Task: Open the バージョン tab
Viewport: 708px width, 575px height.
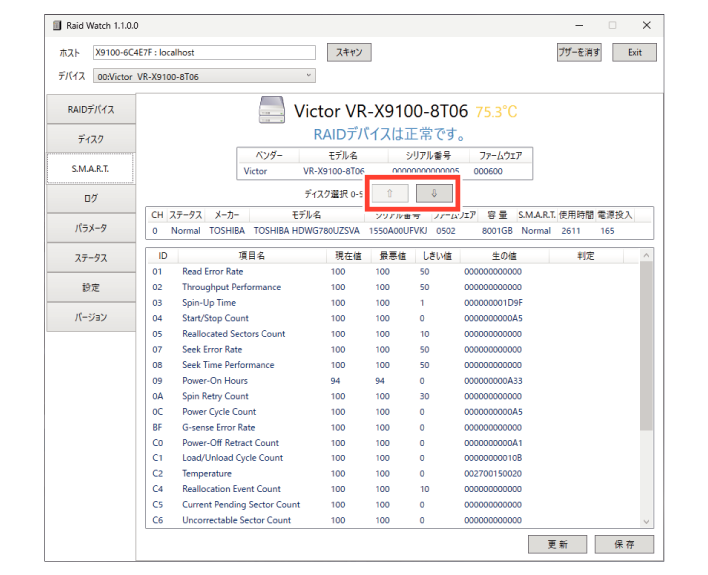Action: [x=91, y=317]
